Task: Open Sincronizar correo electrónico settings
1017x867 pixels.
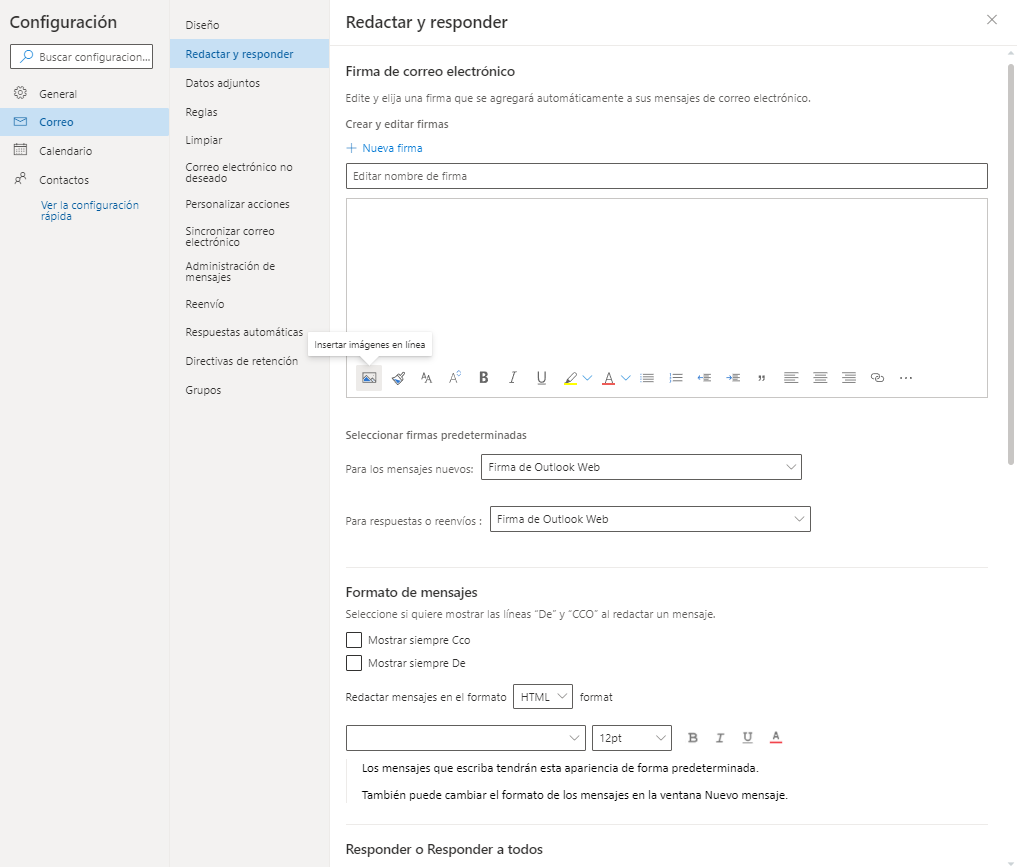Action: (x=249, y=237)
